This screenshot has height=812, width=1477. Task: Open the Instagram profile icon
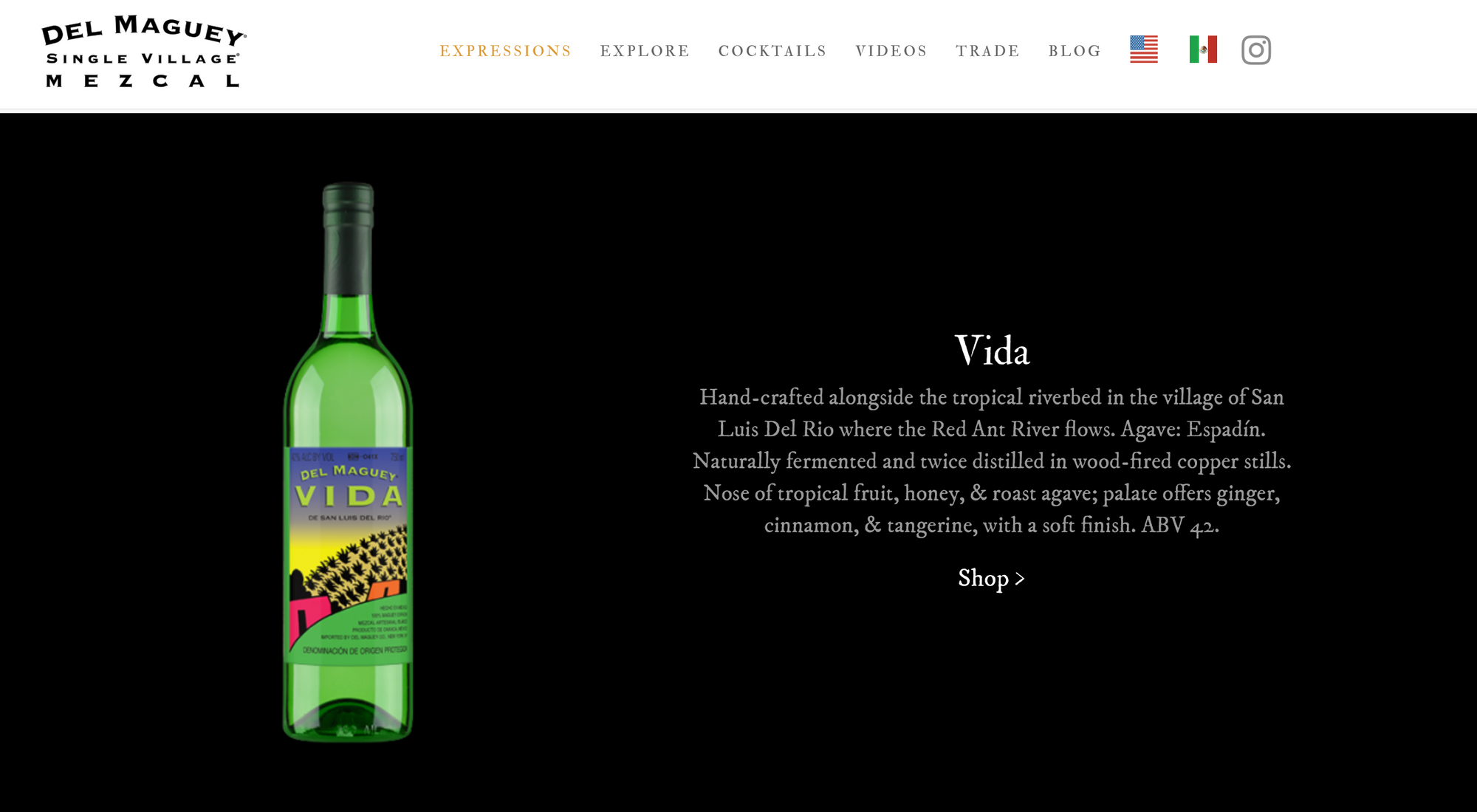[1255, 50]
